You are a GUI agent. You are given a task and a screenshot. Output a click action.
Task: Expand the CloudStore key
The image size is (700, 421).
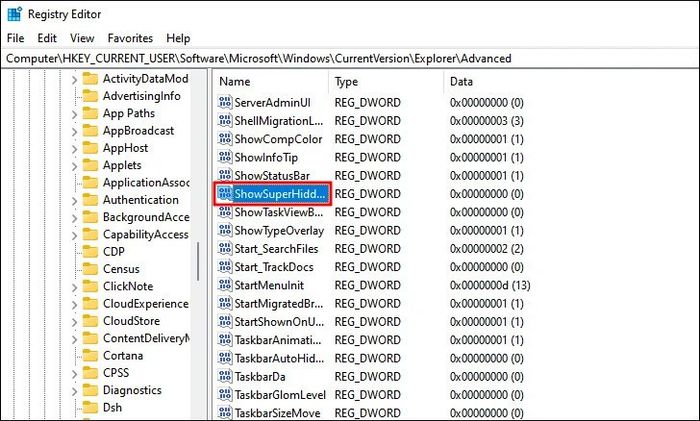[75, 322]
